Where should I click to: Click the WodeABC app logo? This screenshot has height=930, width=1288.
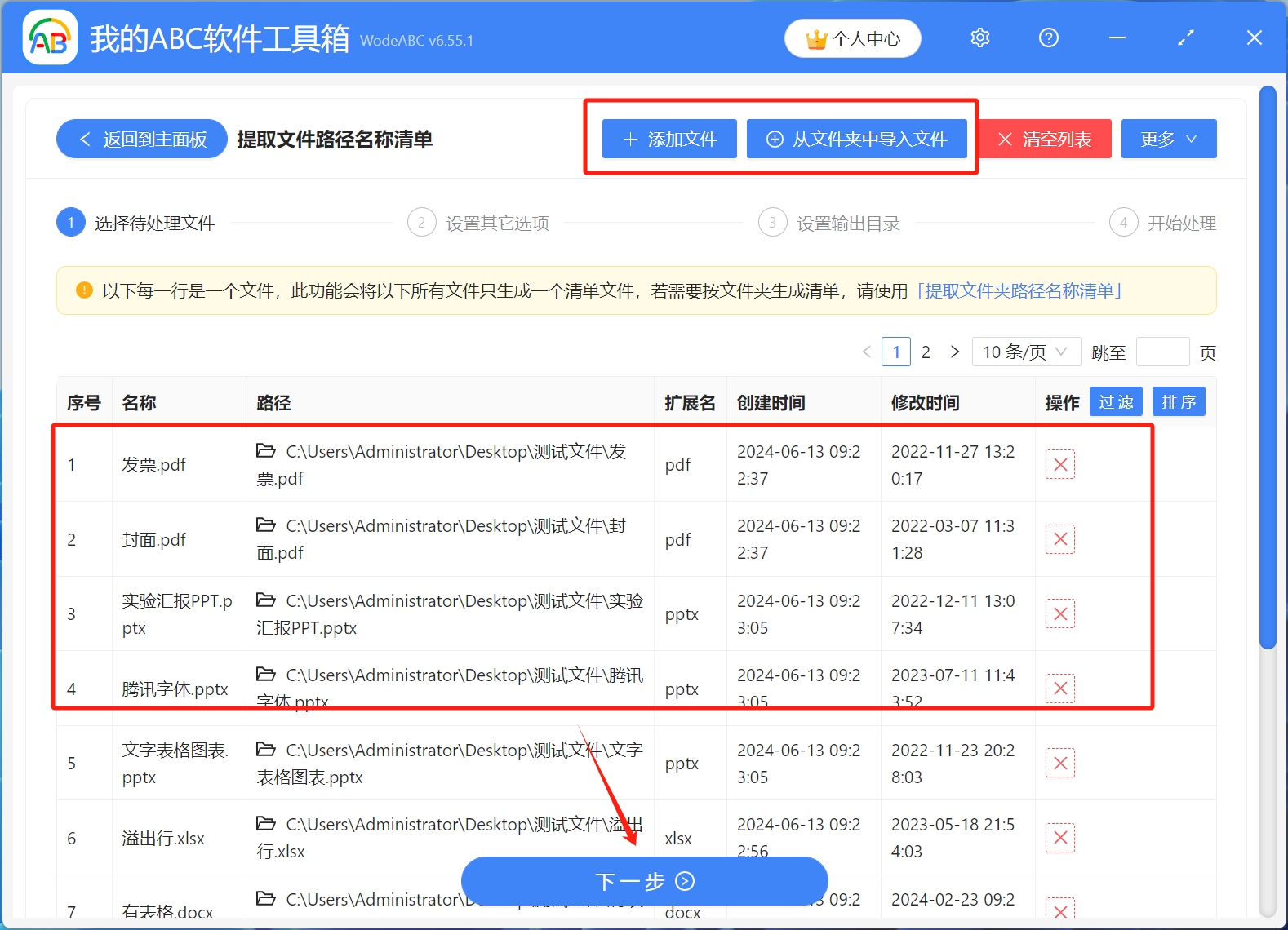tap(51, 38)
